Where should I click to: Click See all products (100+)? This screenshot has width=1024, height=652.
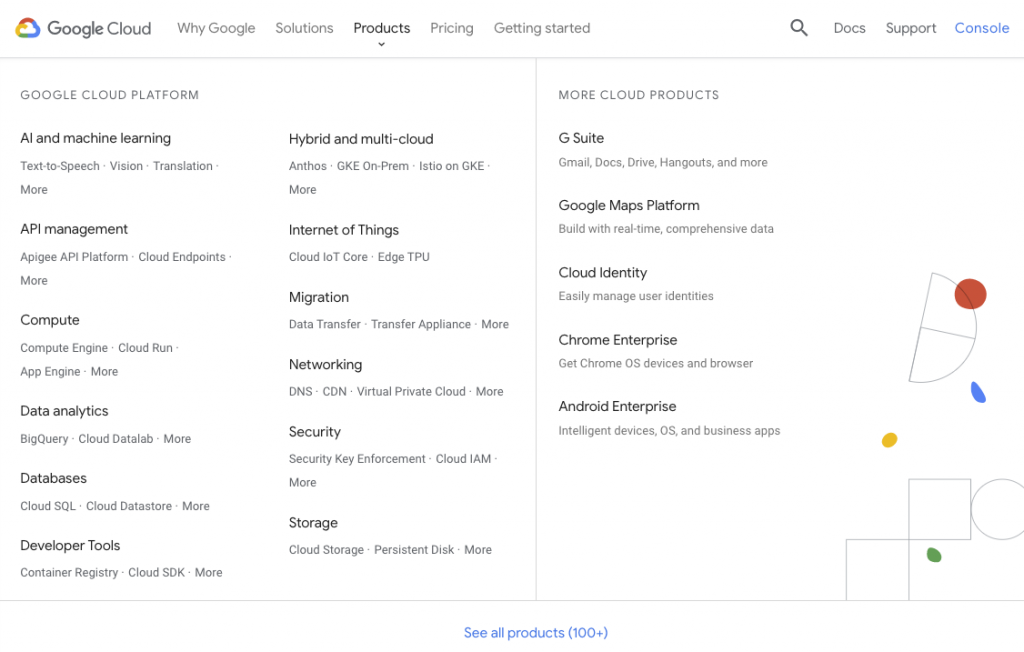pyautogui.click(x=536, y=632)
